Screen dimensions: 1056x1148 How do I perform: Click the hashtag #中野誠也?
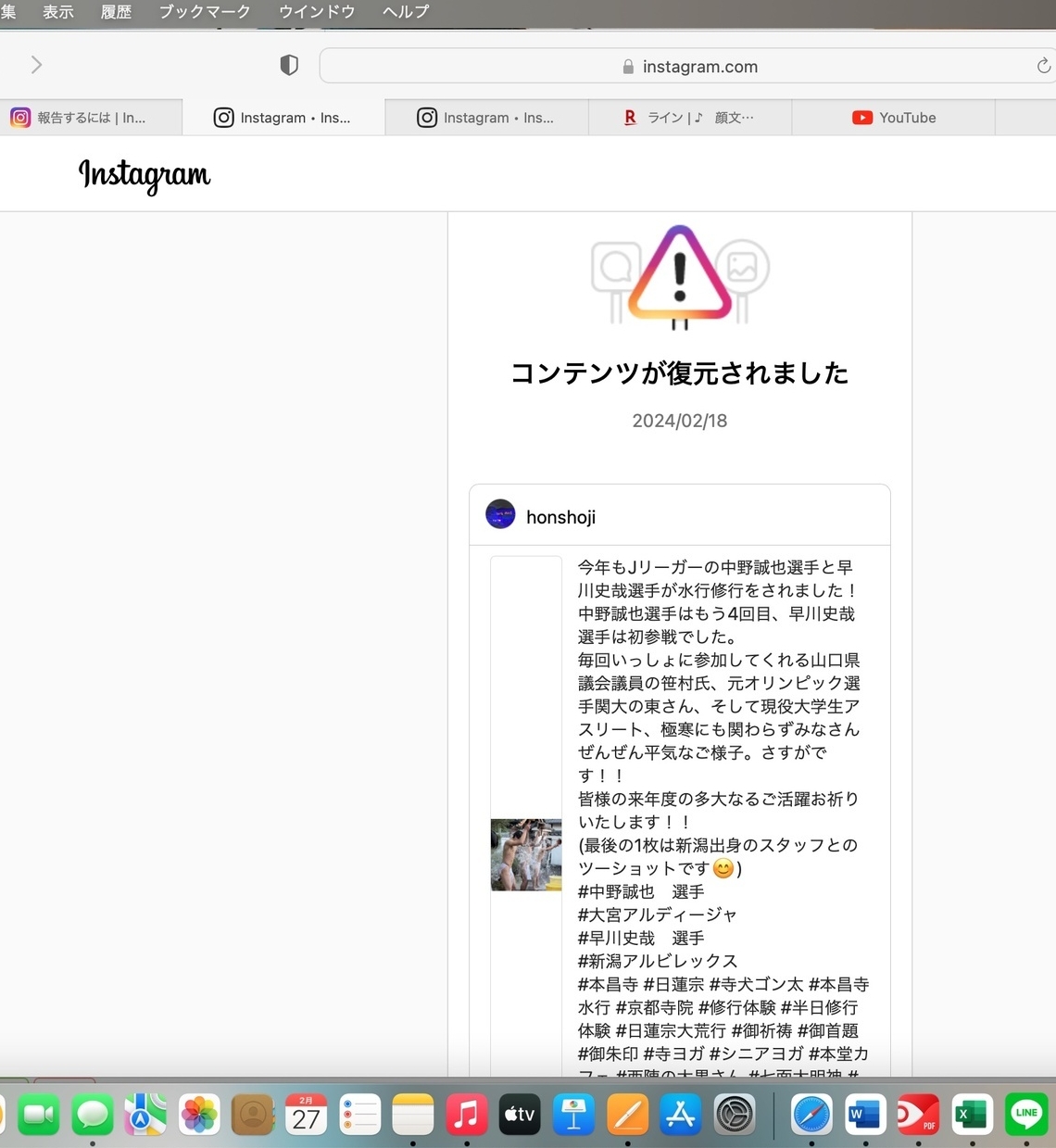tap(616, 891)
